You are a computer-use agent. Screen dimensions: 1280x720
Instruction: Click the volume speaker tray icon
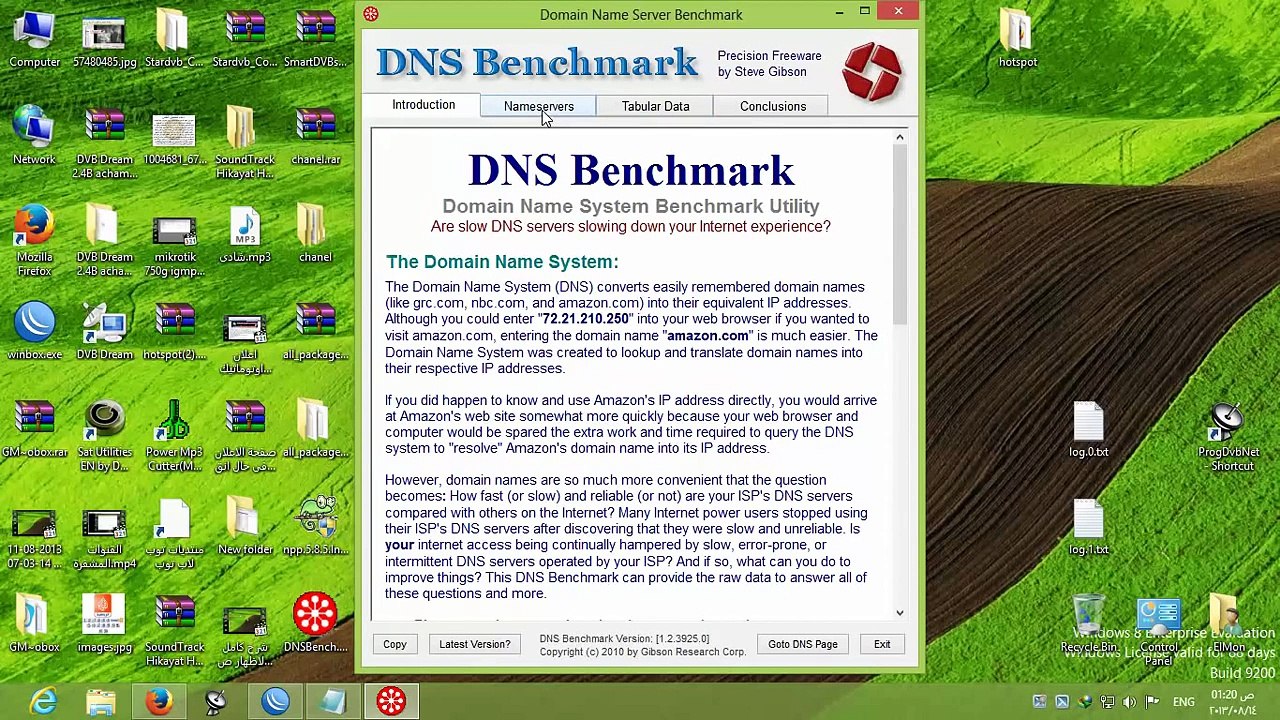(1130, 702)
